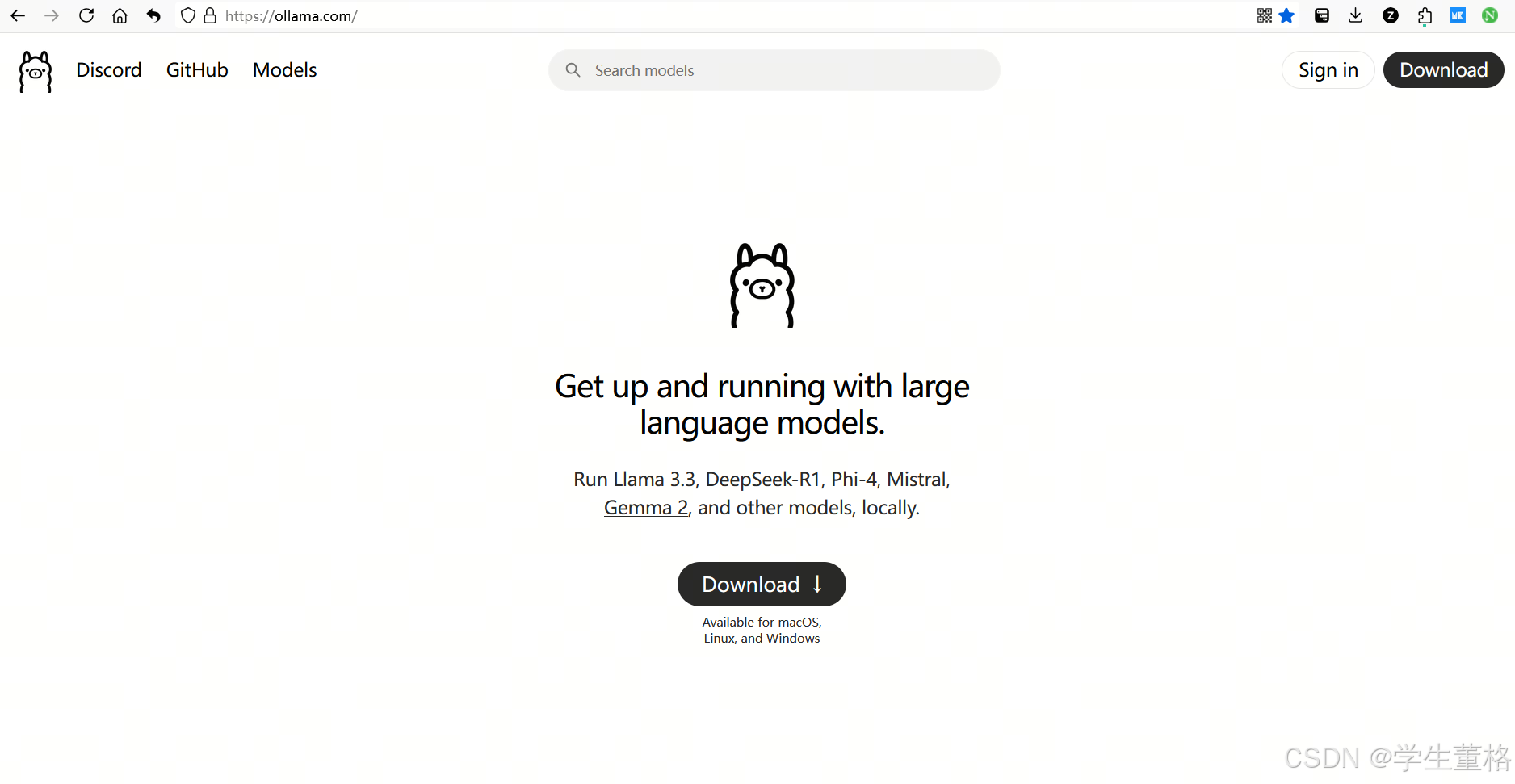Click the heading "Get up and running with large"
1515x784 pixels.
coord(762,387)
